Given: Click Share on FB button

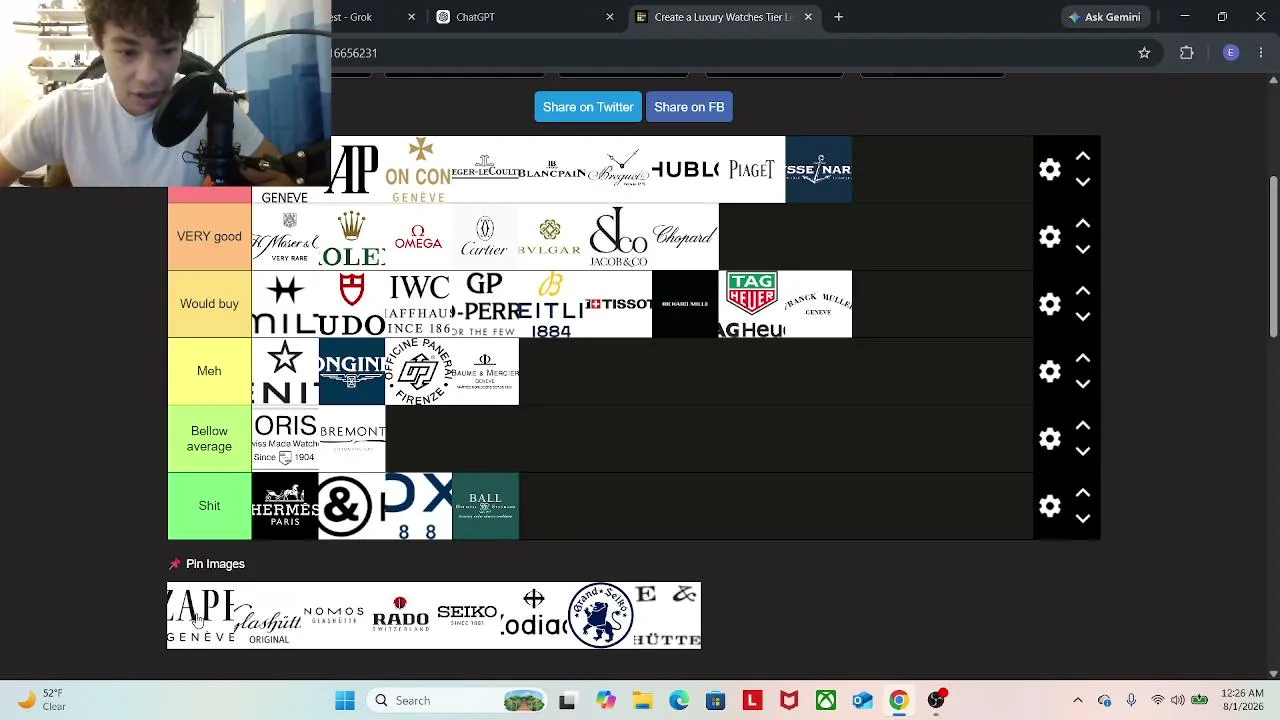Looking at the screenshot, I should coord(689,107).
